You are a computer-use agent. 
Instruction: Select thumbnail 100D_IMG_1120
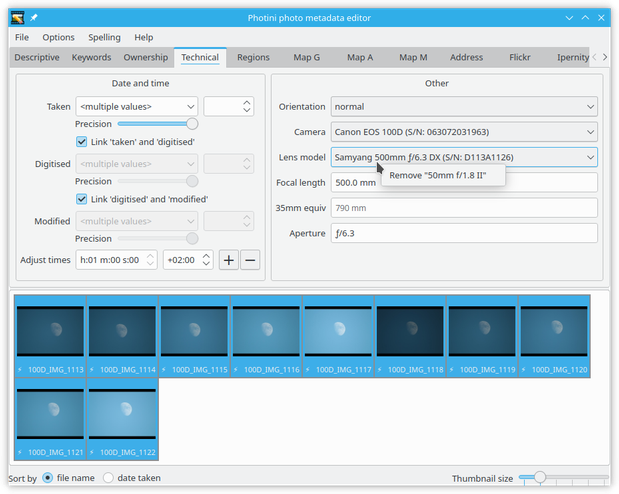554,336
